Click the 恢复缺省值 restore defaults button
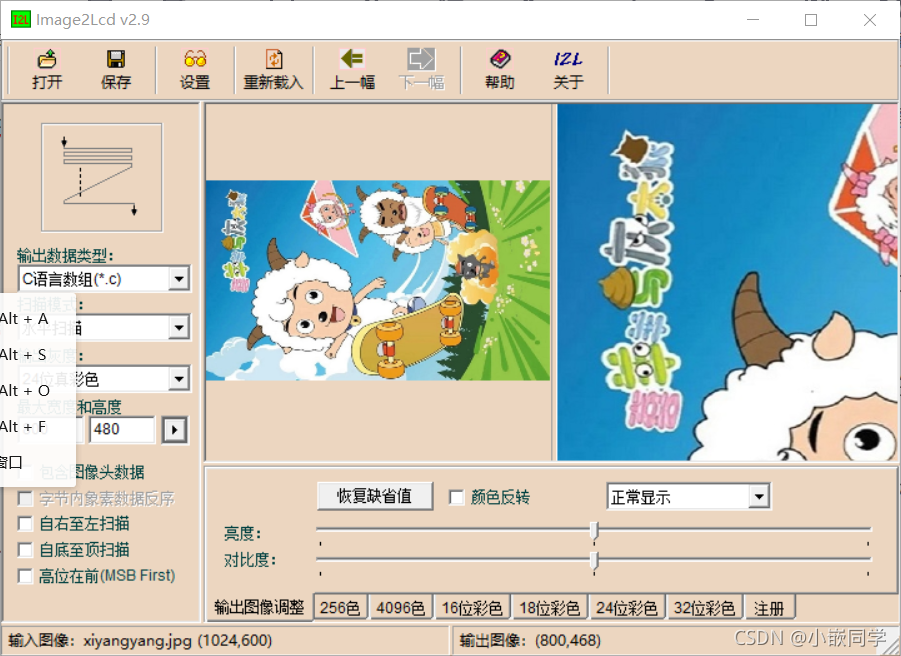 pyautogui.click(x=375, y=496)
